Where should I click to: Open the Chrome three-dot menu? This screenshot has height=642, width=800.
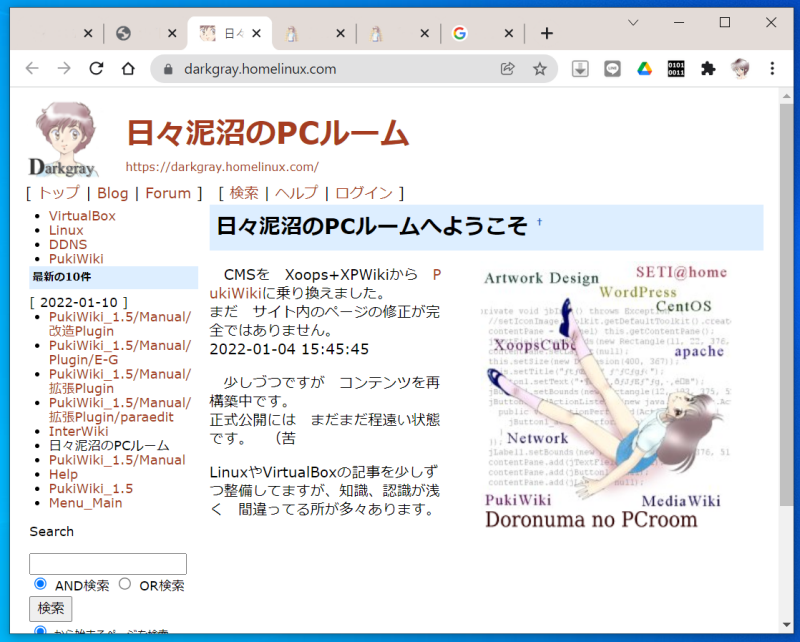tap(772, 68)
